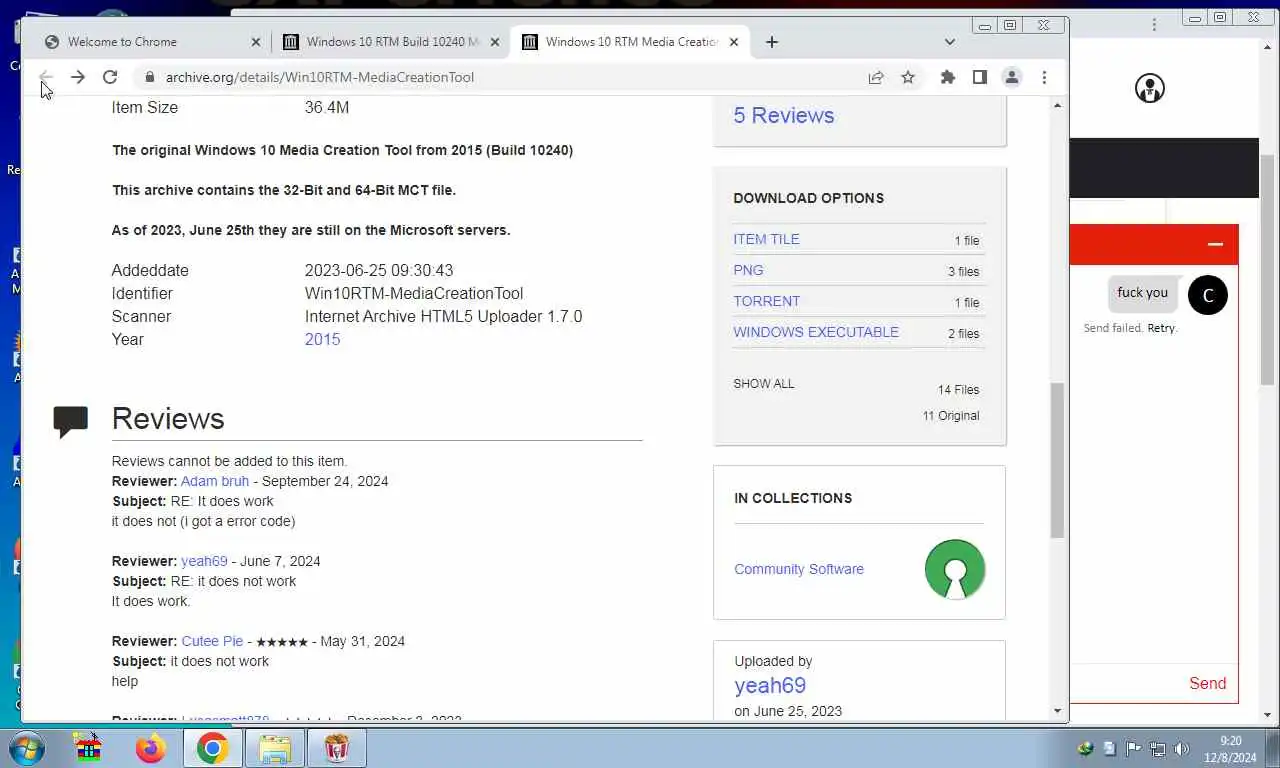Viewport: 1280px width, 768px height.
Task: Select the Windows 10 RTM Media Creation tab
Action: click(630, 42)
